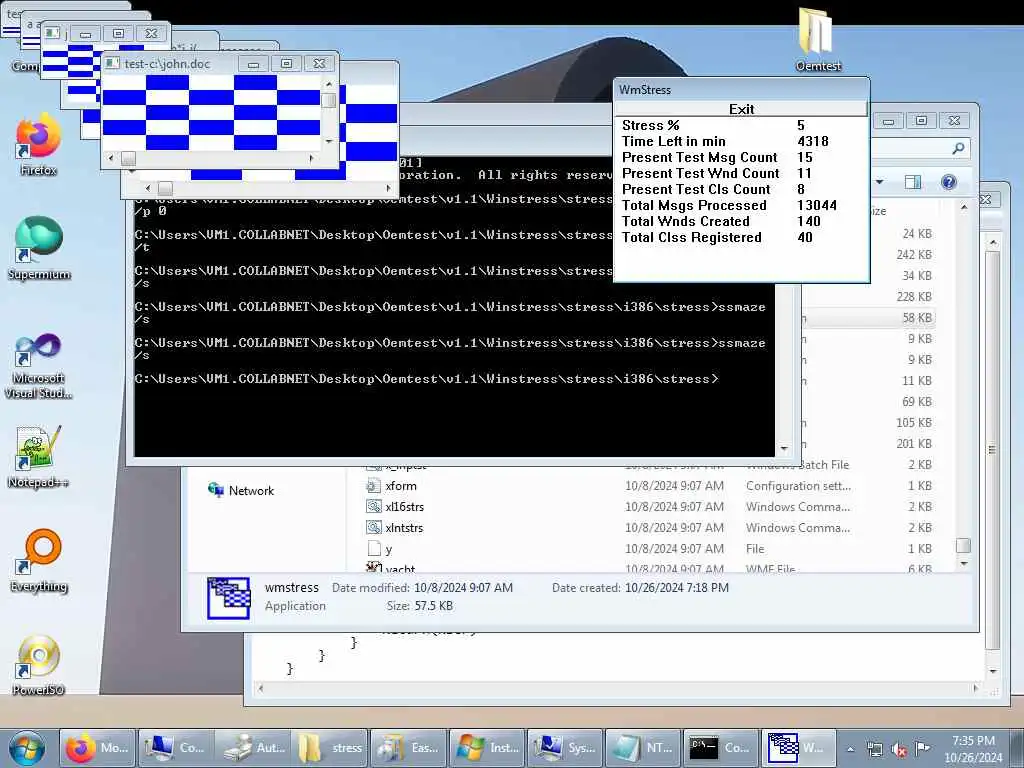The width and height of the screenshot is (1024, 768).
Task: Click the wmstress application icon in details pane
Action: (x=229, y=598)
